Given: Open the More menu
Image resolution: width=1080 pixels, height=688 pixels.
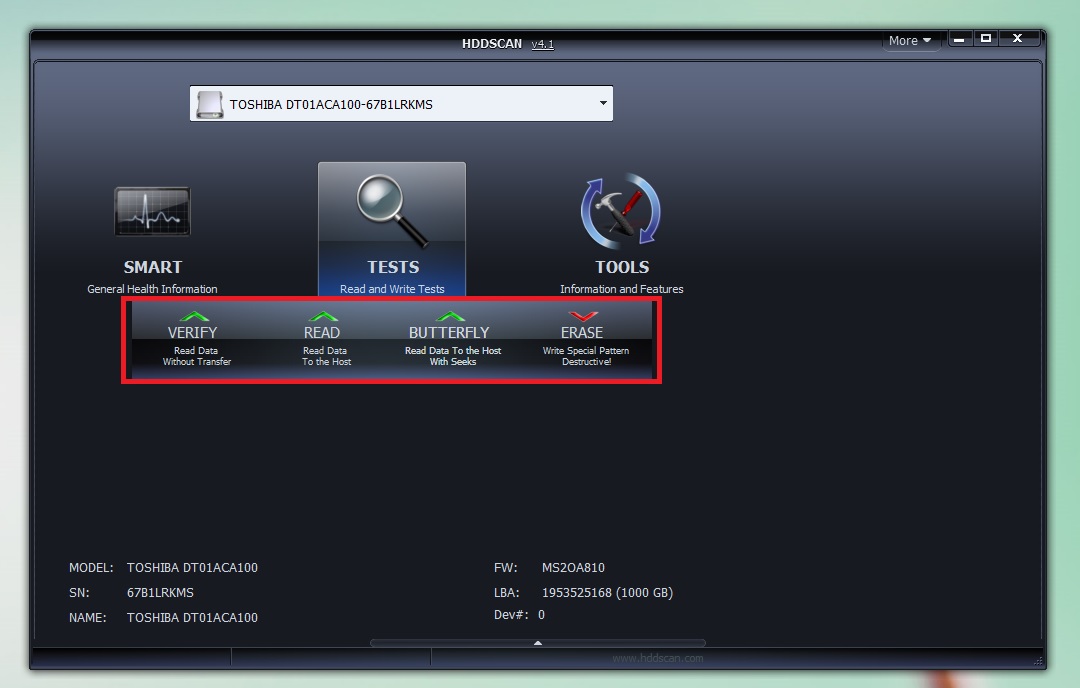Looking at the screenshot, I should [909, 41].
